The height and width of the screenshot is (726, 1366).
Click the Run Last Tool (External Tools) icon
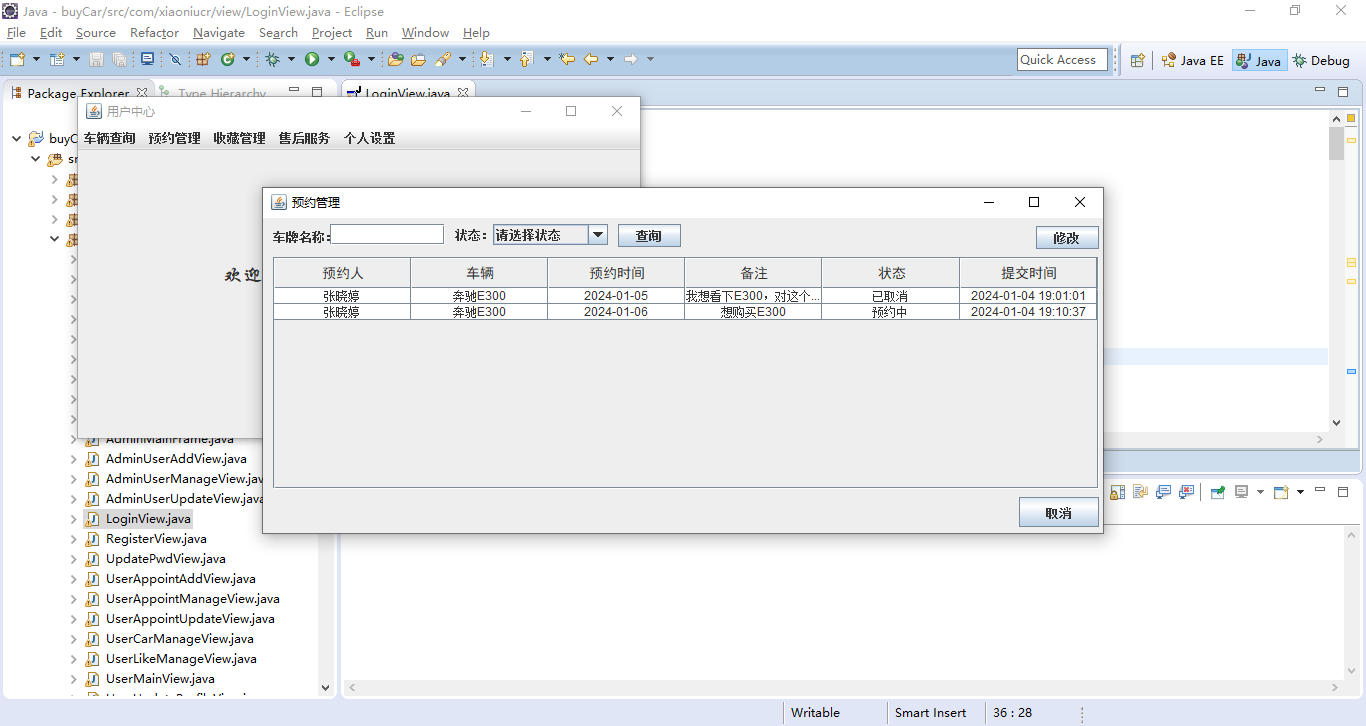[352, 60]
